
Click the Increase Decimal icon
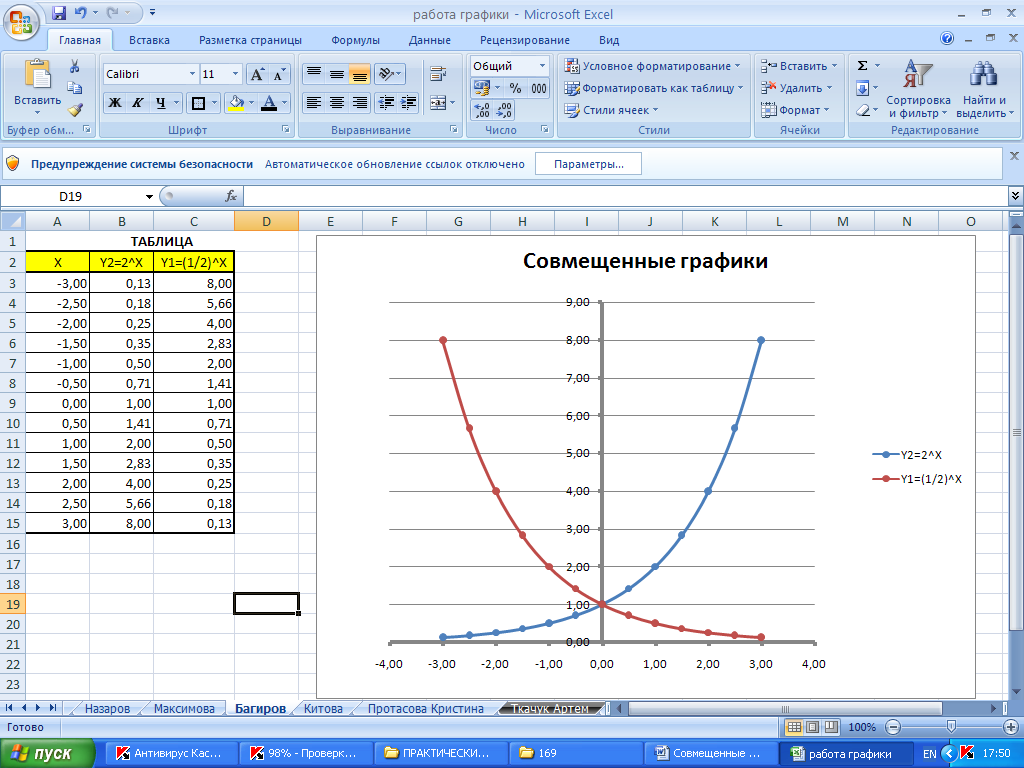pos(482,110)
